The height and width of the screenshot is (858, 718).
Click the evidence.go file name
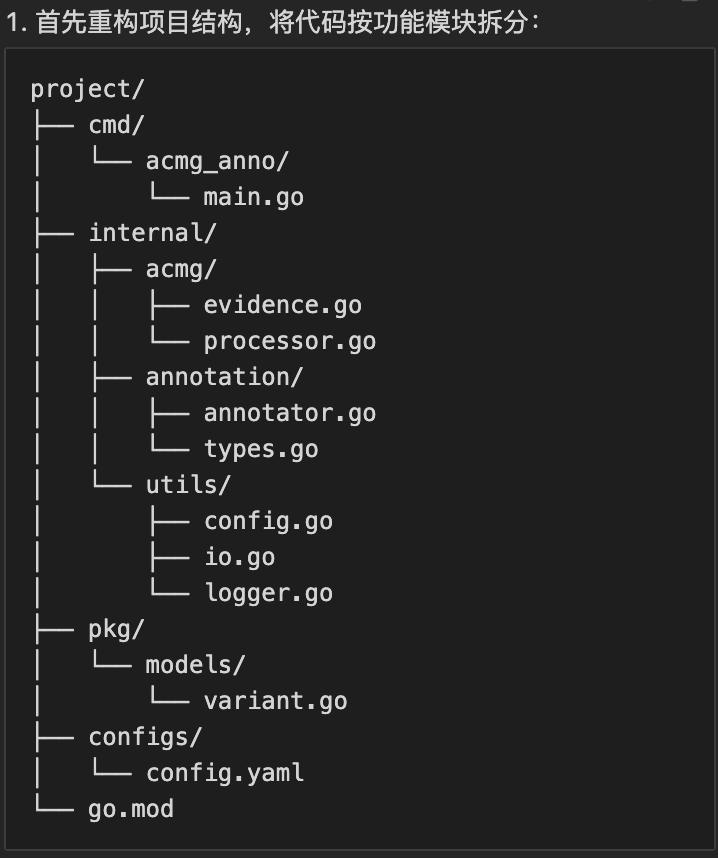coord(282,305)
